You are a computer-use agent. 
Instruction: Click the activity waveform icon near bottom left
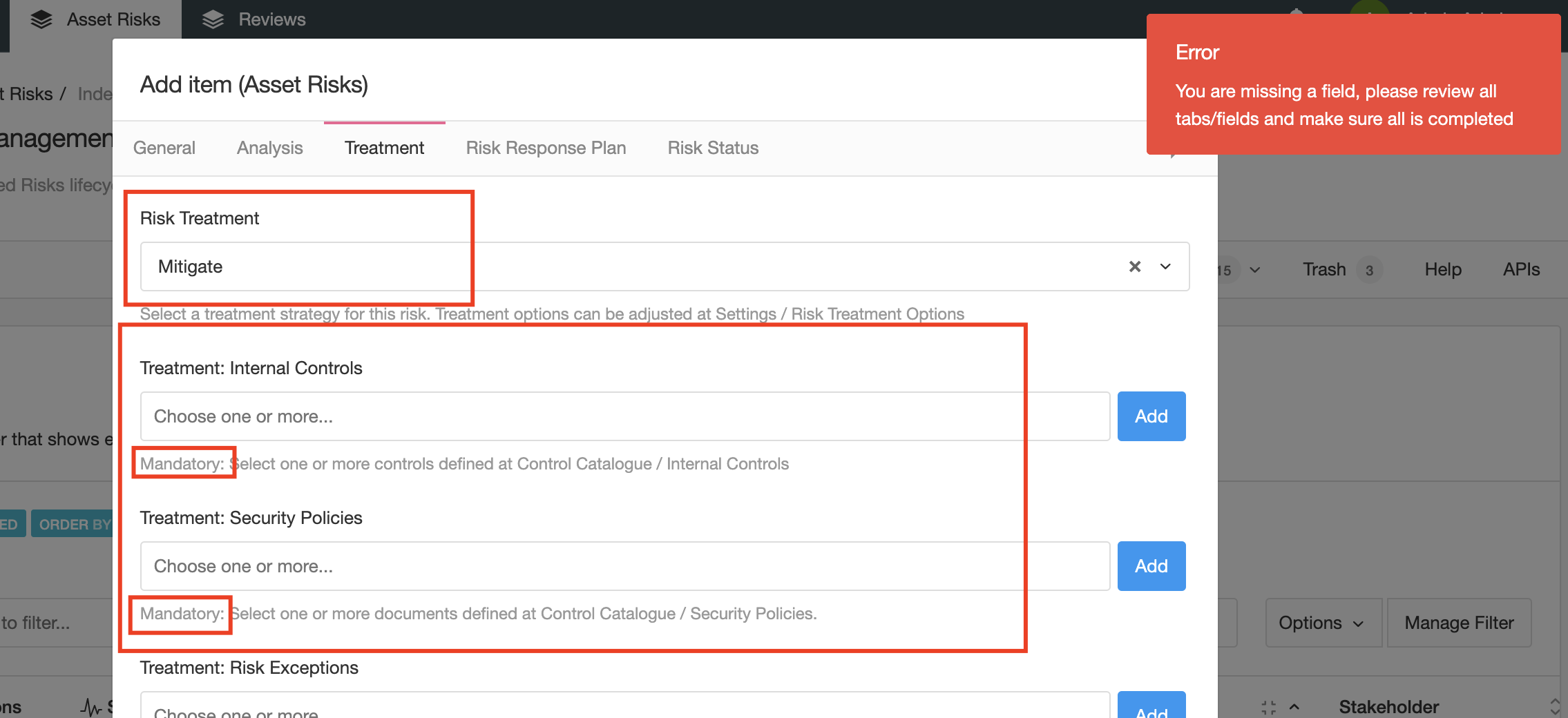(89, 707)
